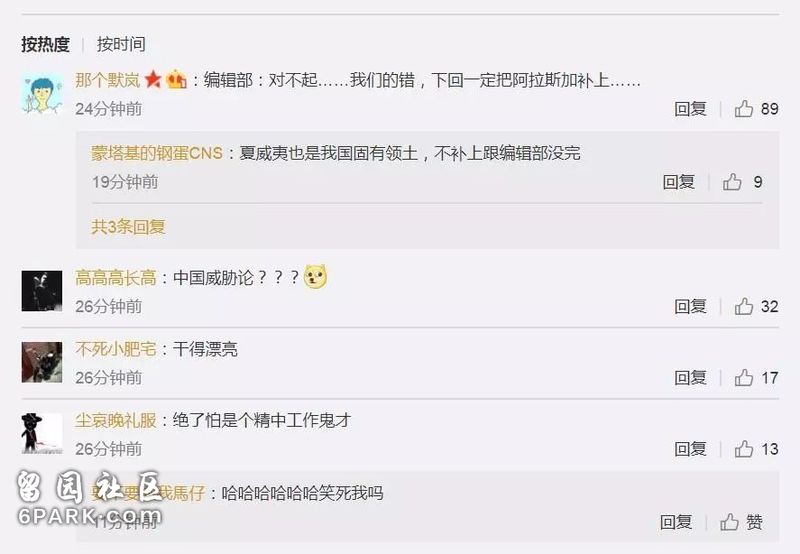Open the 高高高长高 username link
800x554 pixels.
[x=116, y=278]
